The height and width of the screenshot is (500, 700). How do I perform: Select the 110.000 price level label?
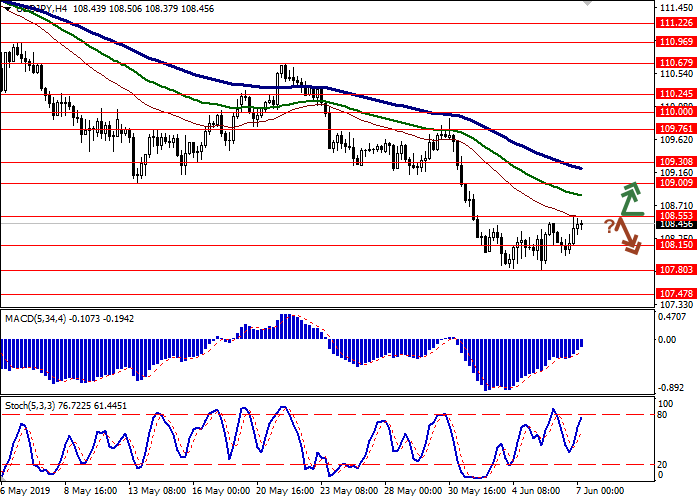(x=677, y=112)
